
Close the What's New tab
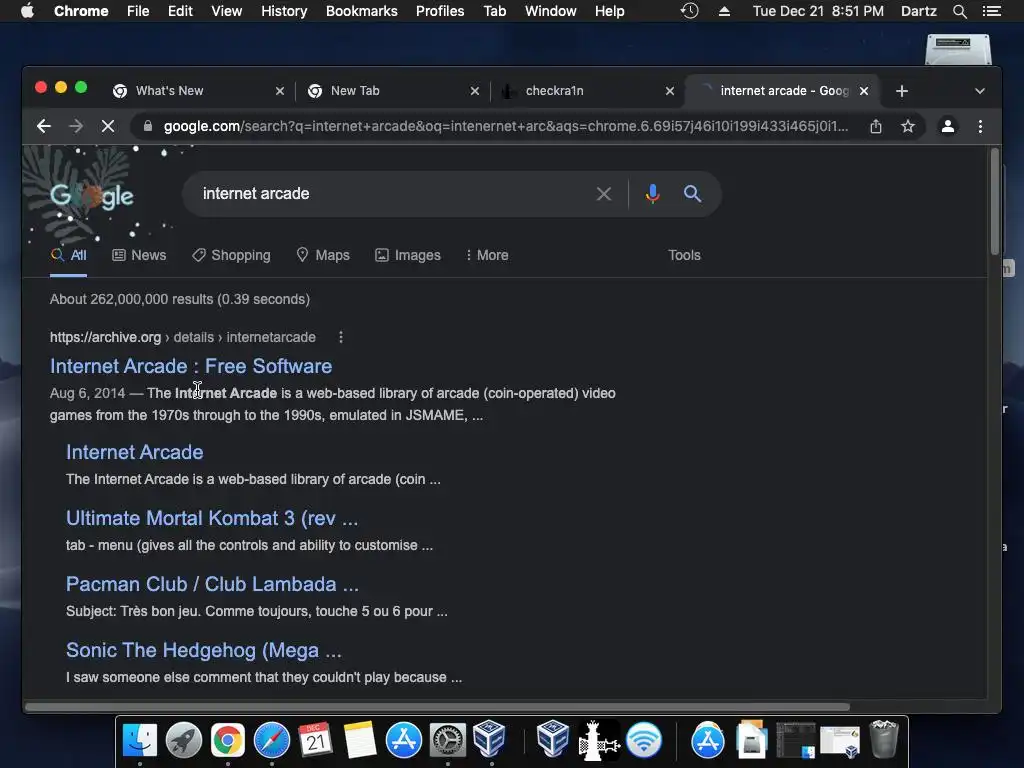(280, 91)
